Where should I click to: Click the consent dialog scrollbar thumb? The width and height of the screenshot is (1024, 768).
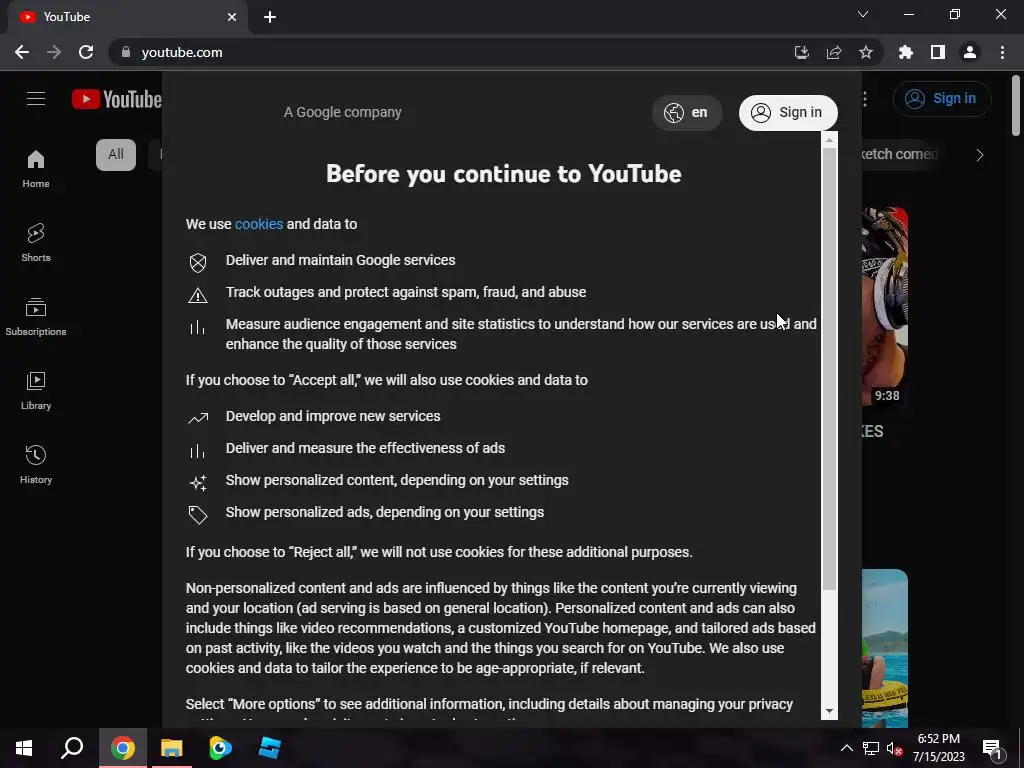829,369
